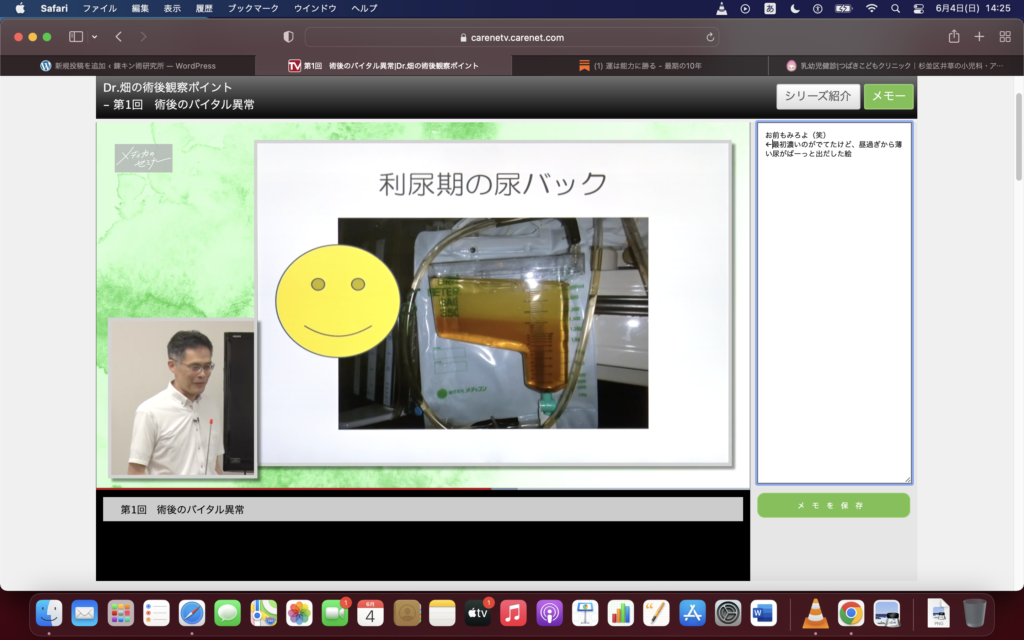Open the ブックマーク menu
This screenshot has width=1024, height=640.
pos(253,8)
